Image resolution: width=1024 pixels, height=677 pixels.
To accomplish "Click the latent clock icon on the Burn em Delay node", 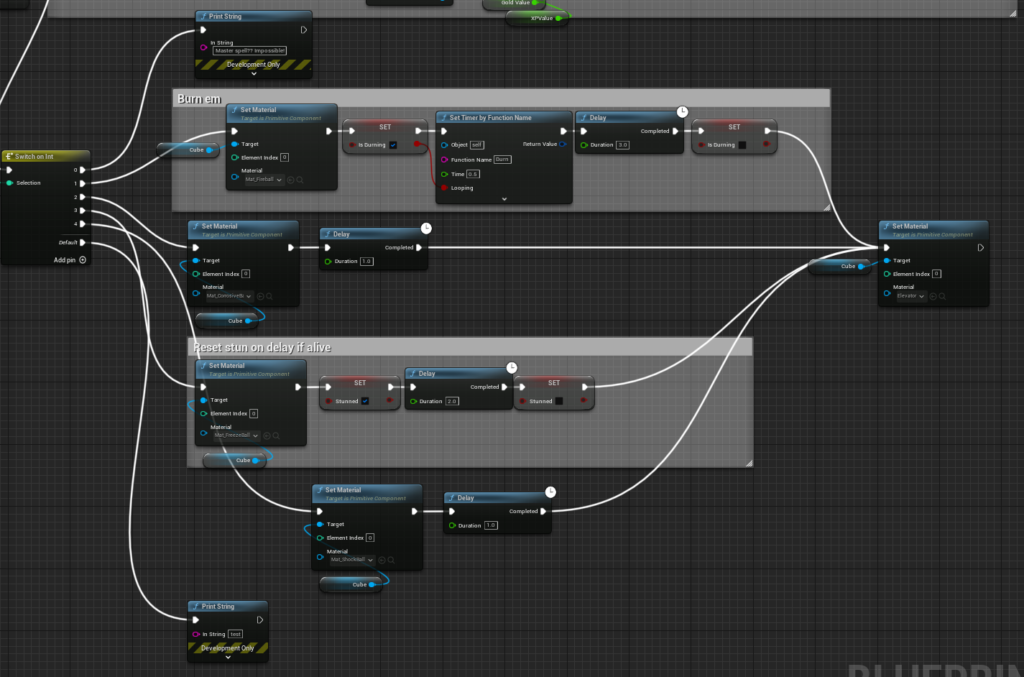I will tap(682, 111).
